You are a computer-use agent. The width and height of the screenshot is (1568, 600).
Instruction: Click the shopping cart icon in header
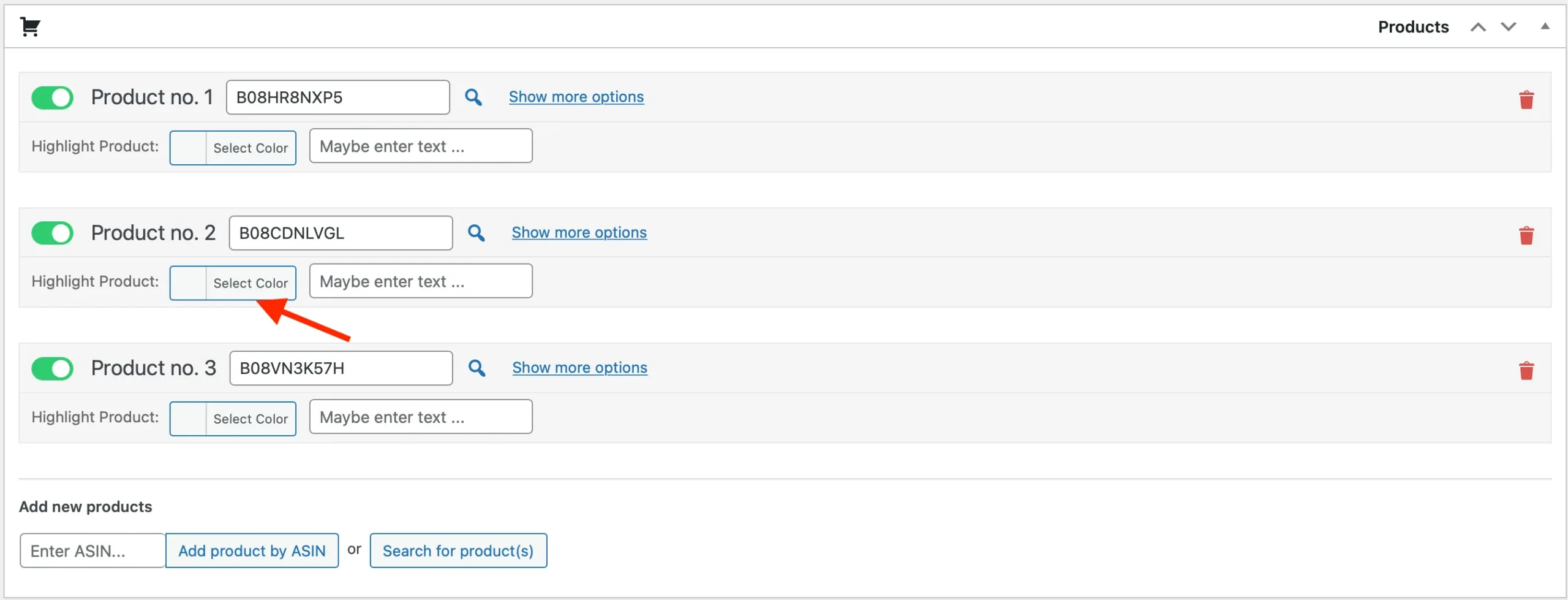pos(30,27)
